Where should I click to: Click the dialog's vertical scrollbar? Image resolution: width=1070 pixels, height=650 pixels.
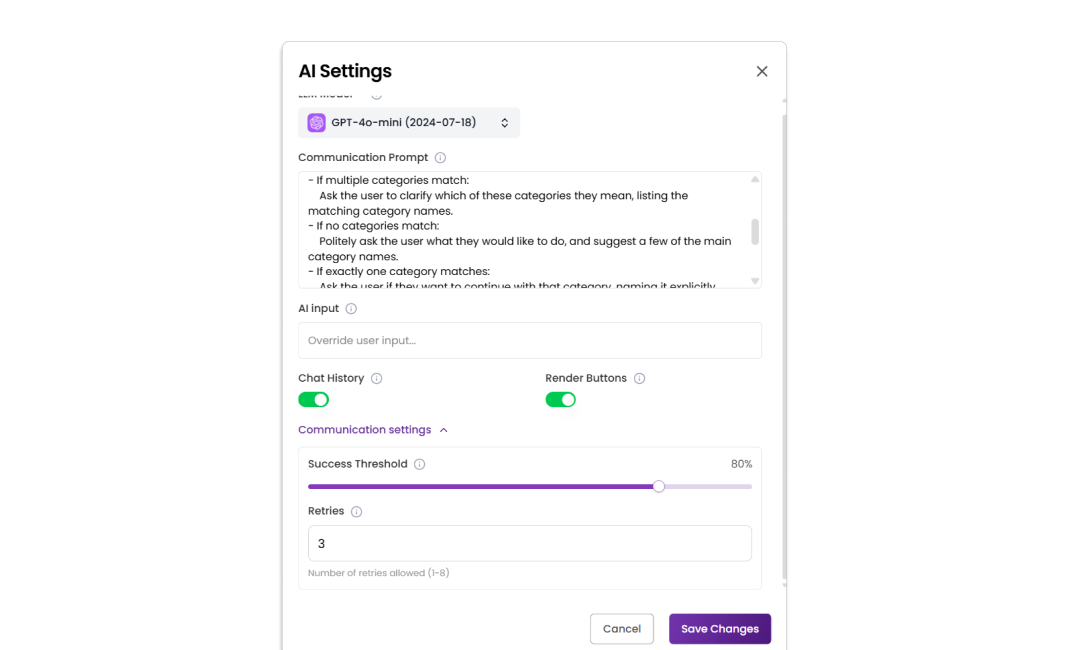(784, 346)
